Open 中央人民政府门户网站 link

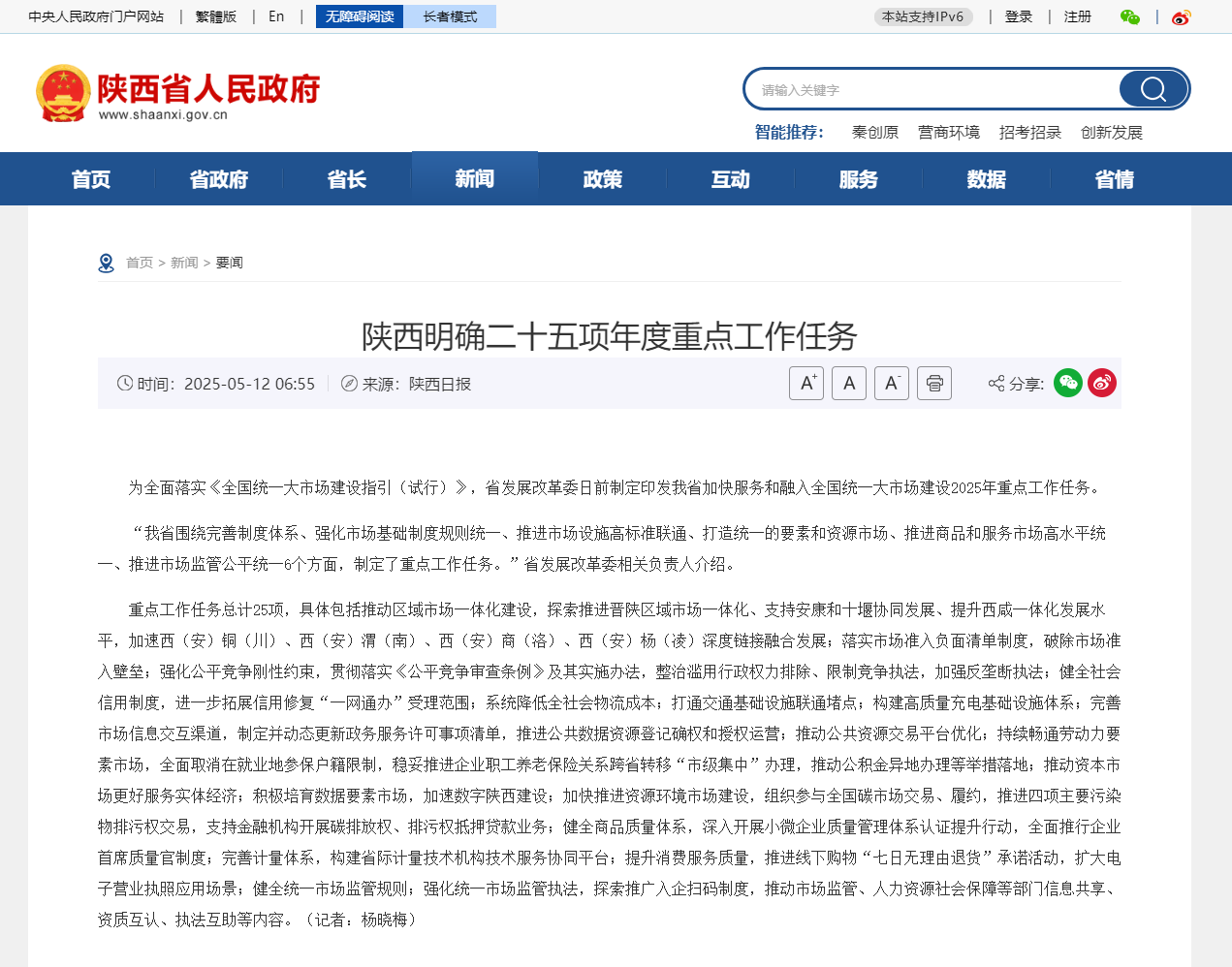point(96,16)
